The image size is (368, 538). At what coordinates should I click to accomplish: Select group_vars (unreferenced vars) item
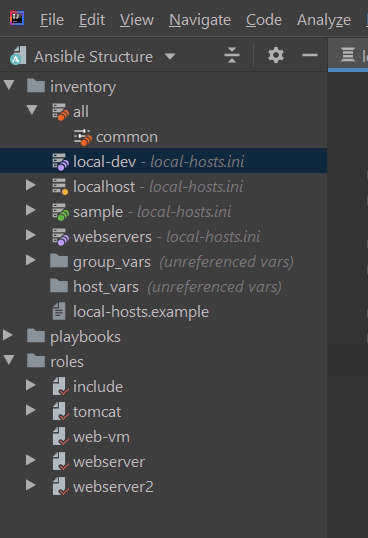(x=183, y=262)
